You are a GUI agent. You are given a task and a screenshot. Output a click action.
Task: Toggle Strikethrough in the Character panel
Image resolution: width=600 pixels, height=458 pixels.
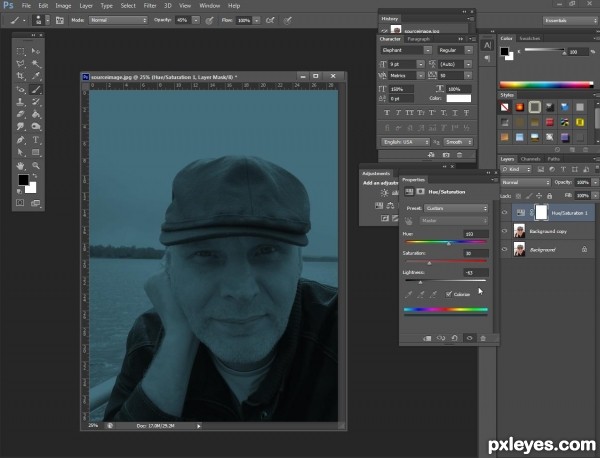pos(466,113)
